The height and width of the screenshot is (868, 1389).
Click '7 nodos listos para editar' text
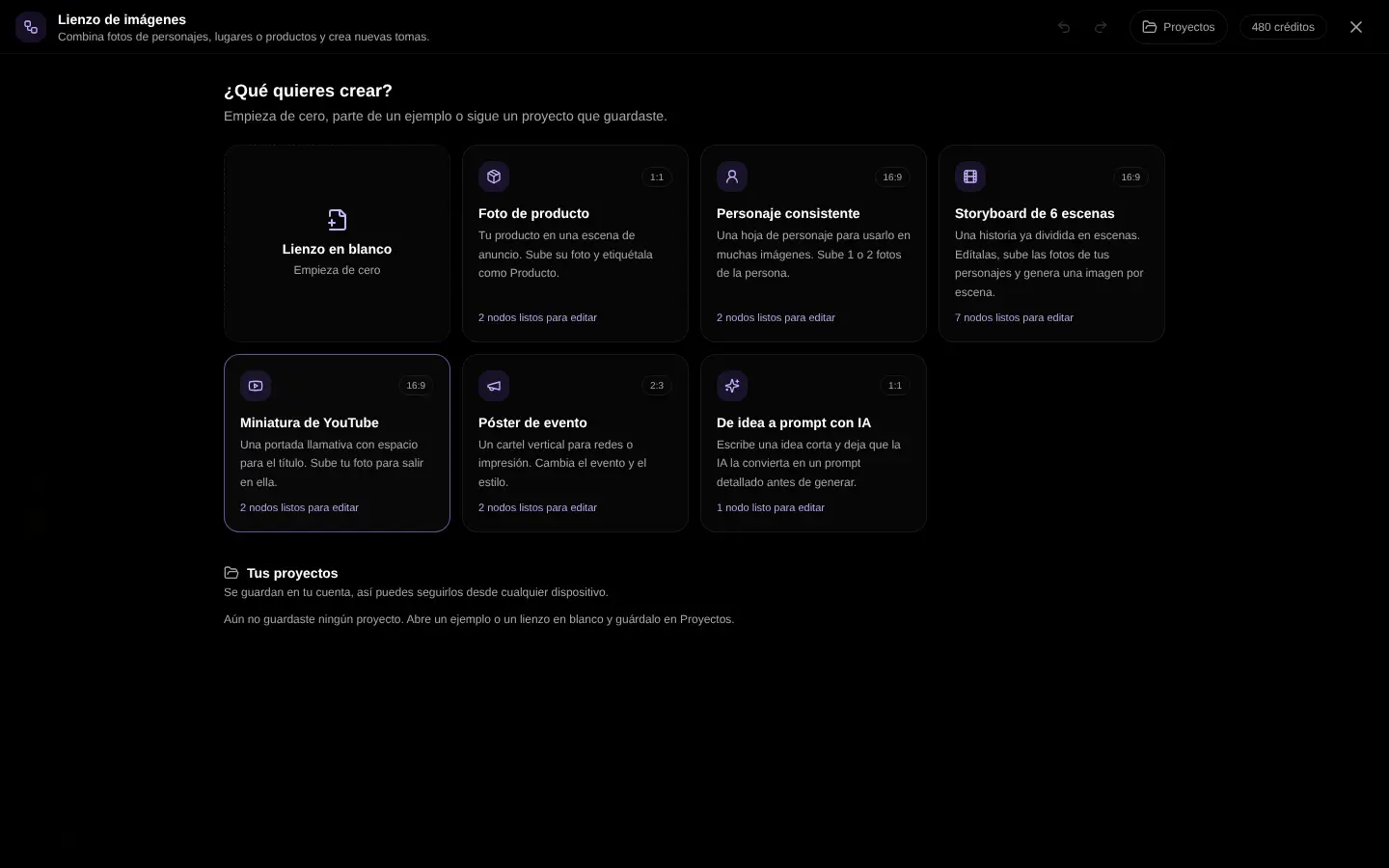[x=1014, y=317]
